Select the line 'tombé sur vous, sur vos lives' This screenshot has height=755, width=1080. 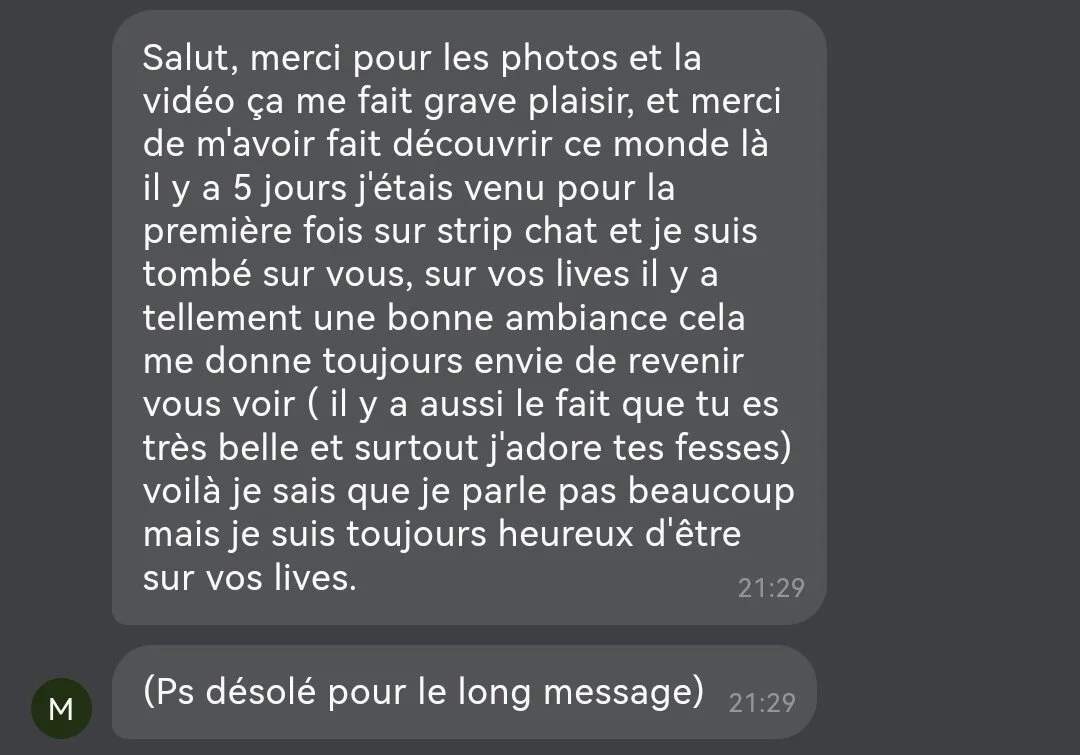click(430, 274)
